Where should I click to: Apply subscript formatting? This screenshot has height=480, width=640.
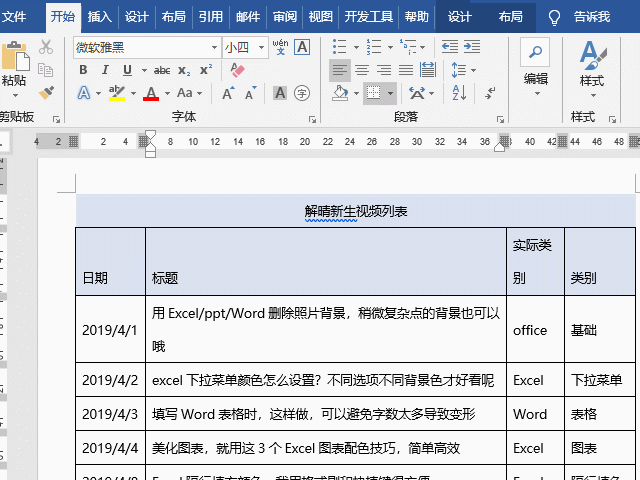184,70
